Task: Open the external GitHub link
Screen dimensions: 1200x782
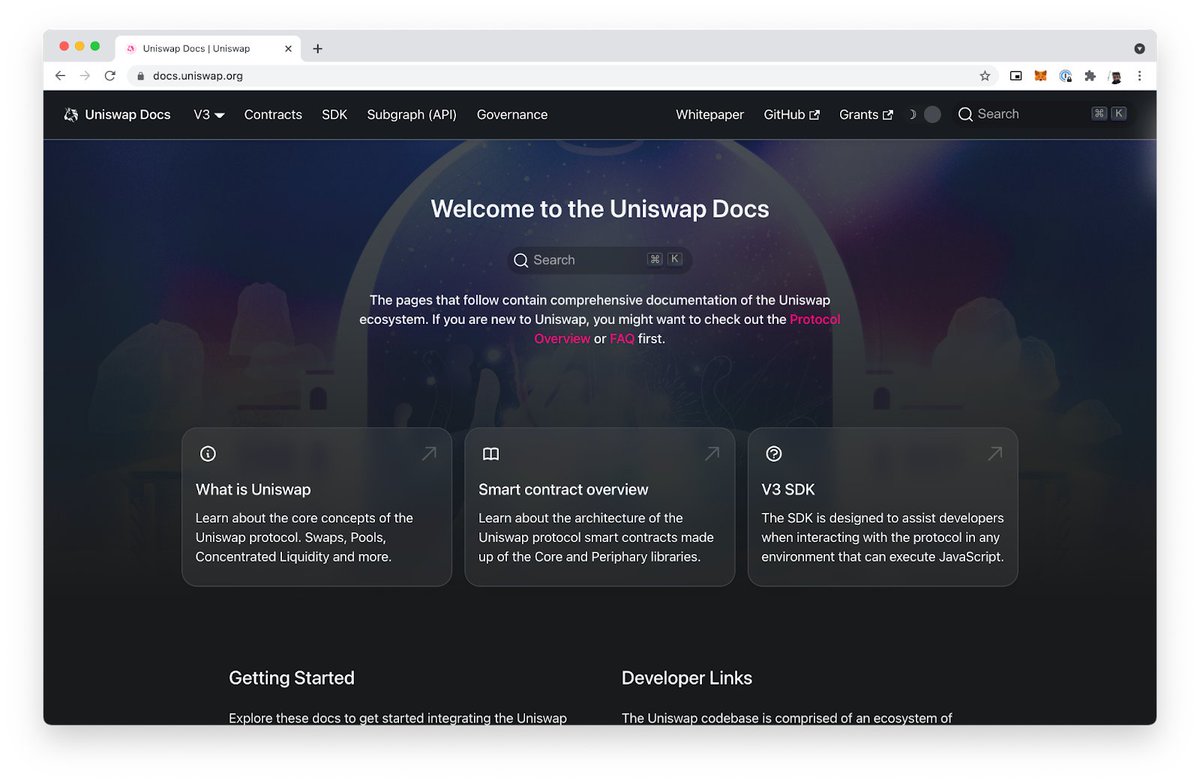Action: [x=792, y=115]
